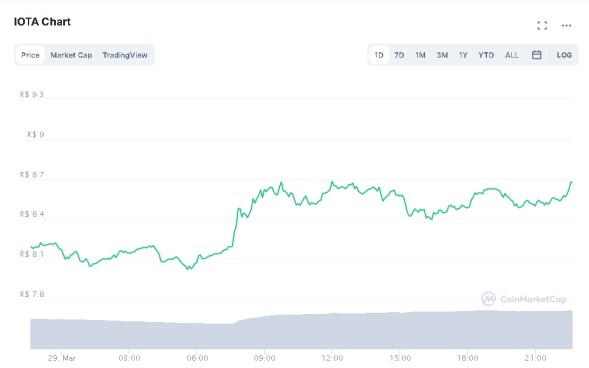
Task: Click the volume area near 12:00
Action: 332,330
